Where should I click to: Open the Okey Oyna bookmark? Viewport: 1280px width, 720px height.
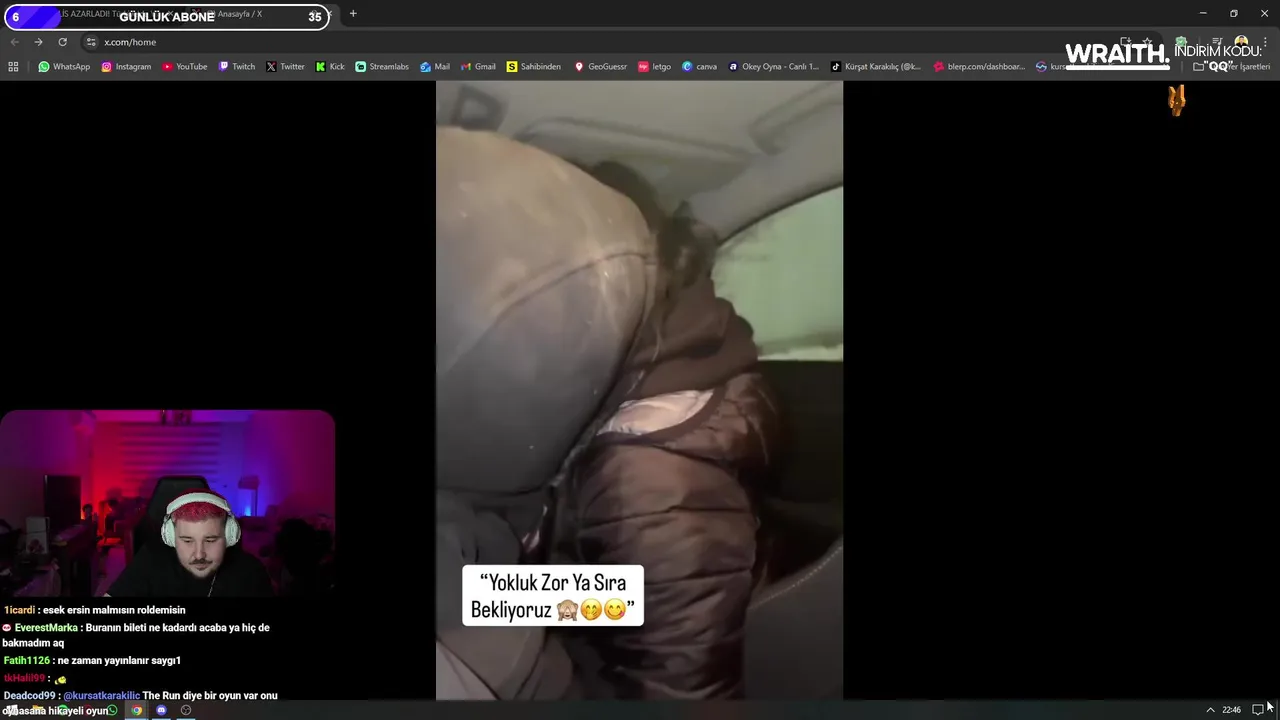coord(773,67)
